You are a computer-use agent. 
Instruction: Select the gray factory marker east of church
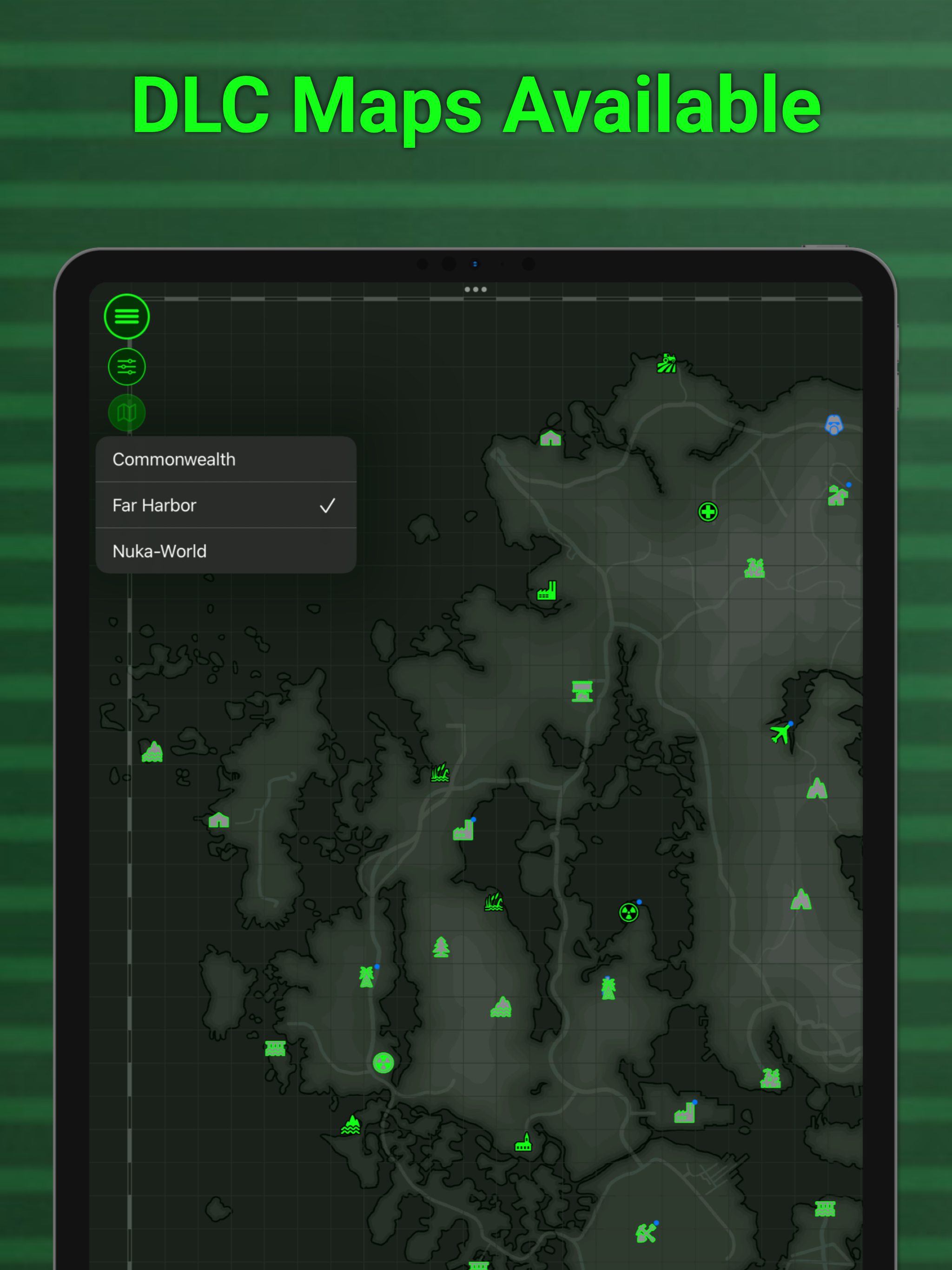click(x=685, y=1112)
